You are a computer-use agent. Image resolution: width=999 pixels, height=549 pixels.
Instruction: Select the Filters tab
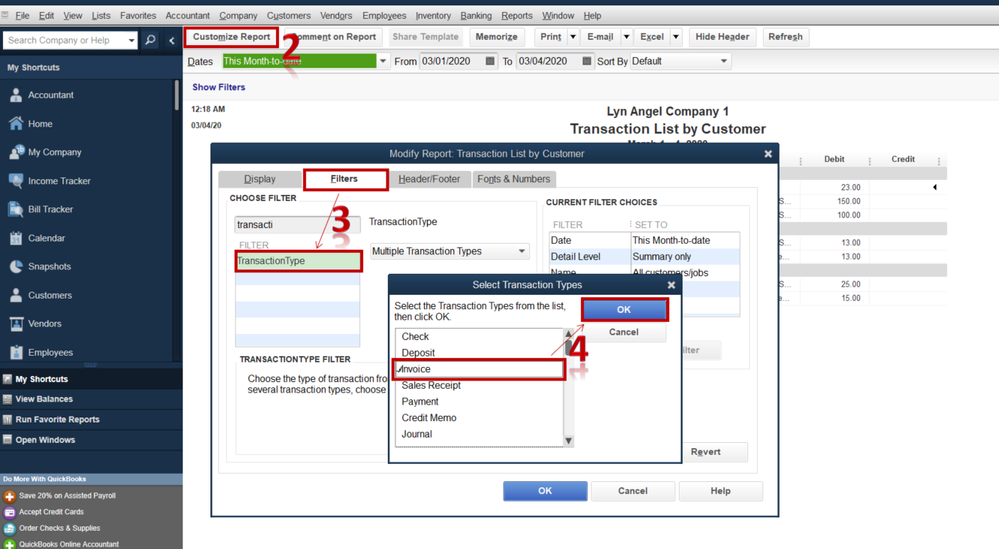pos(345,179)
